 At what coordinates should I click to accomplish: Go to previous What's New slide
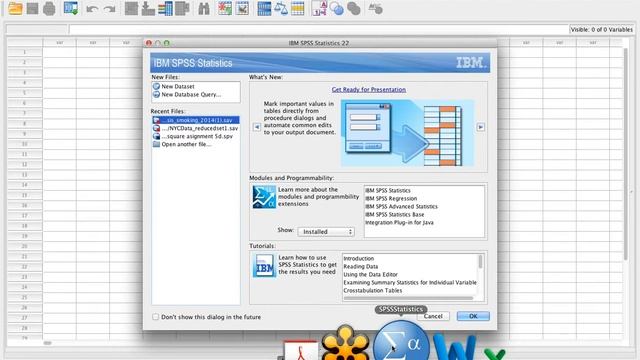pyautogui.click(x=257, y=127)
